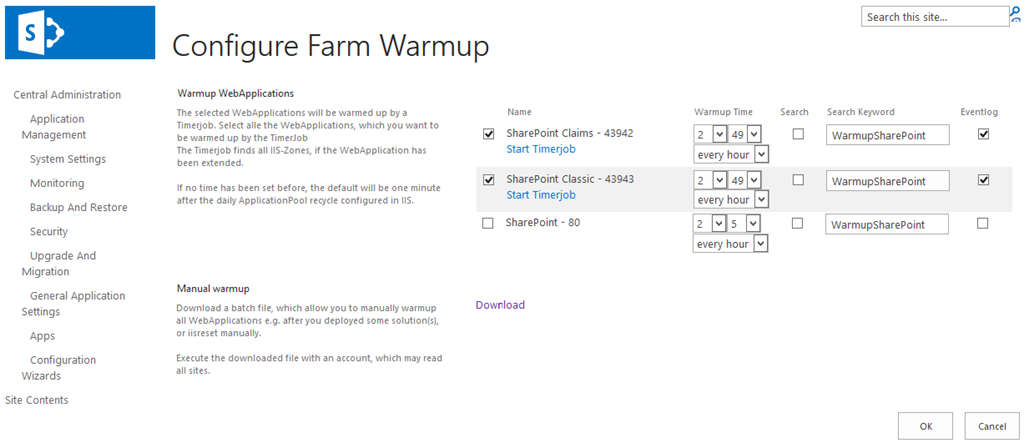Open the Security section
The height and width of the screenshot is (443, 1024).
coord(48,231)
